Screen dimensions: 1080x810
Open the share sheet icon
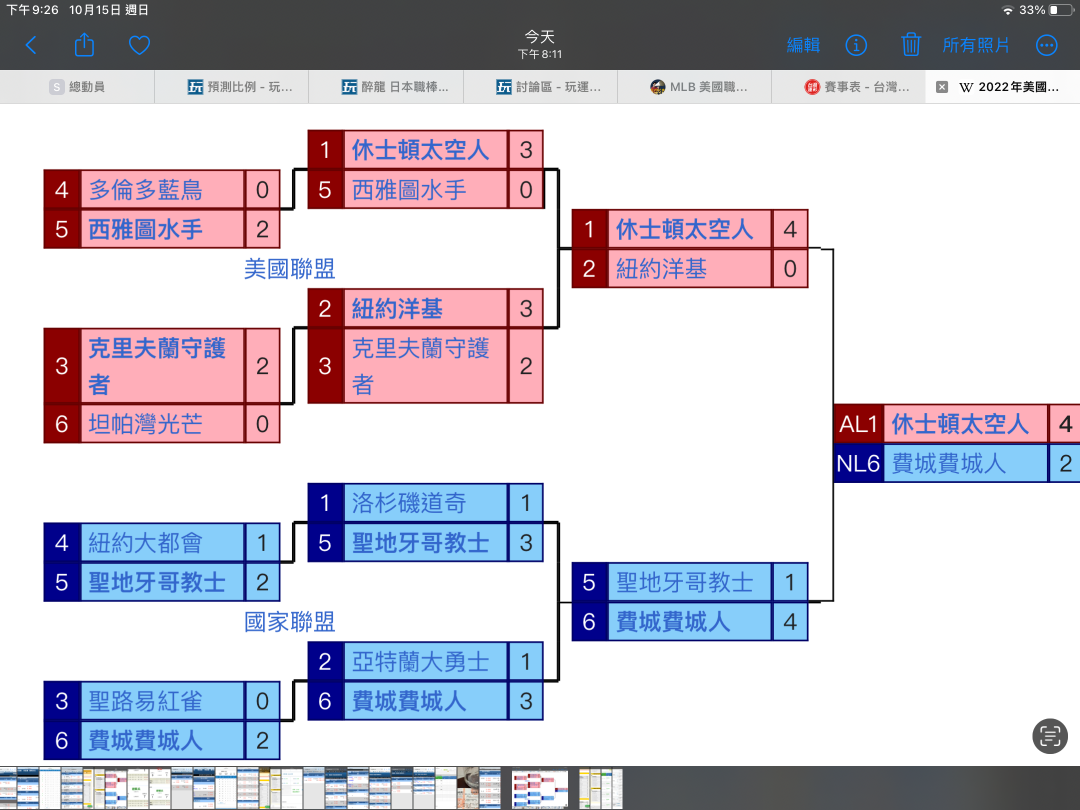click(x=84, y=45)
